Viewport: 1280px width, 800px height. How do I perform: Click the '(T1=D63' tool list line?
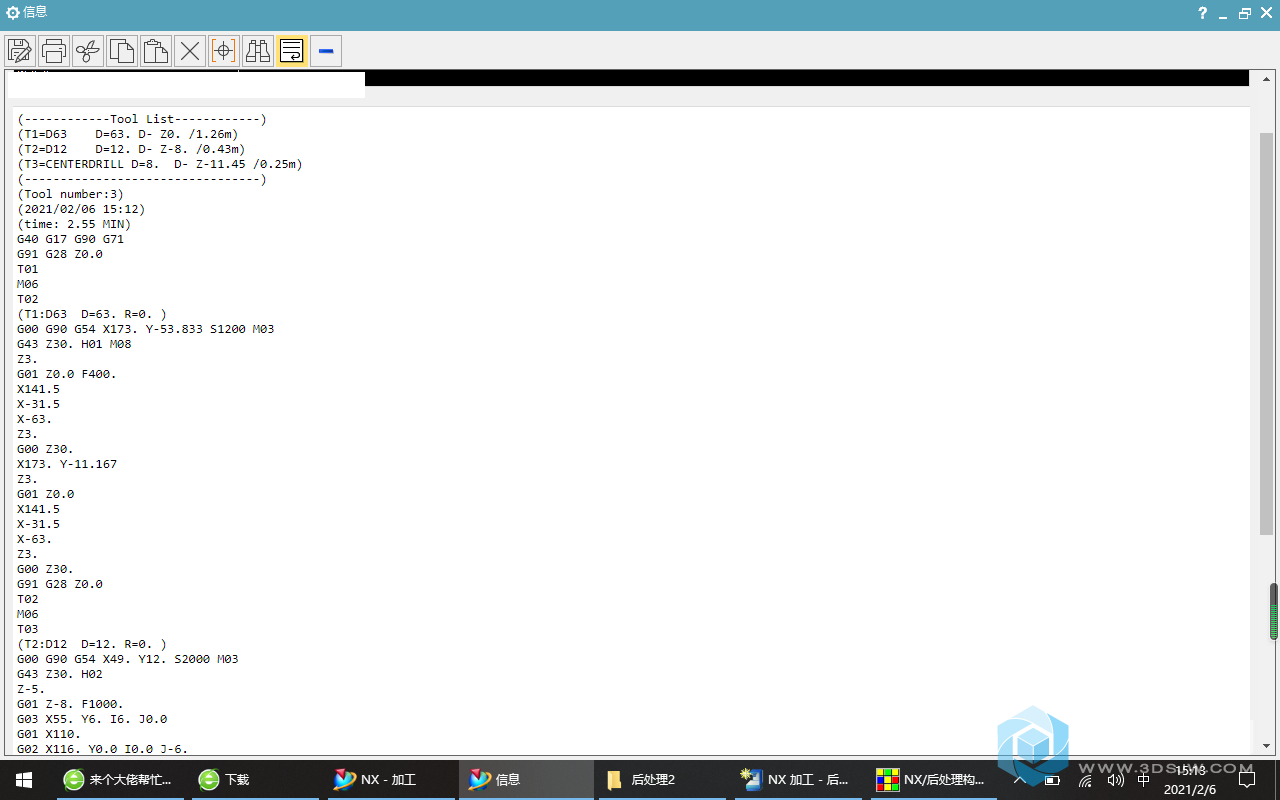click(x=128, y=134)
